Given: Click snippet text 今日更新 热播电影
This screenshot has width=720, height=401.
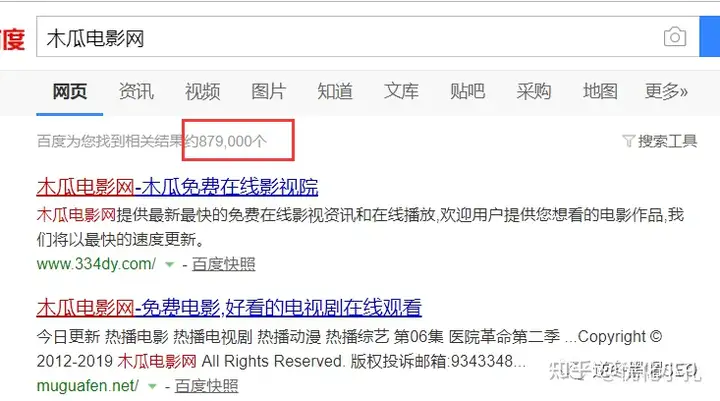Looking at the screenshot, I should point(102,337).
